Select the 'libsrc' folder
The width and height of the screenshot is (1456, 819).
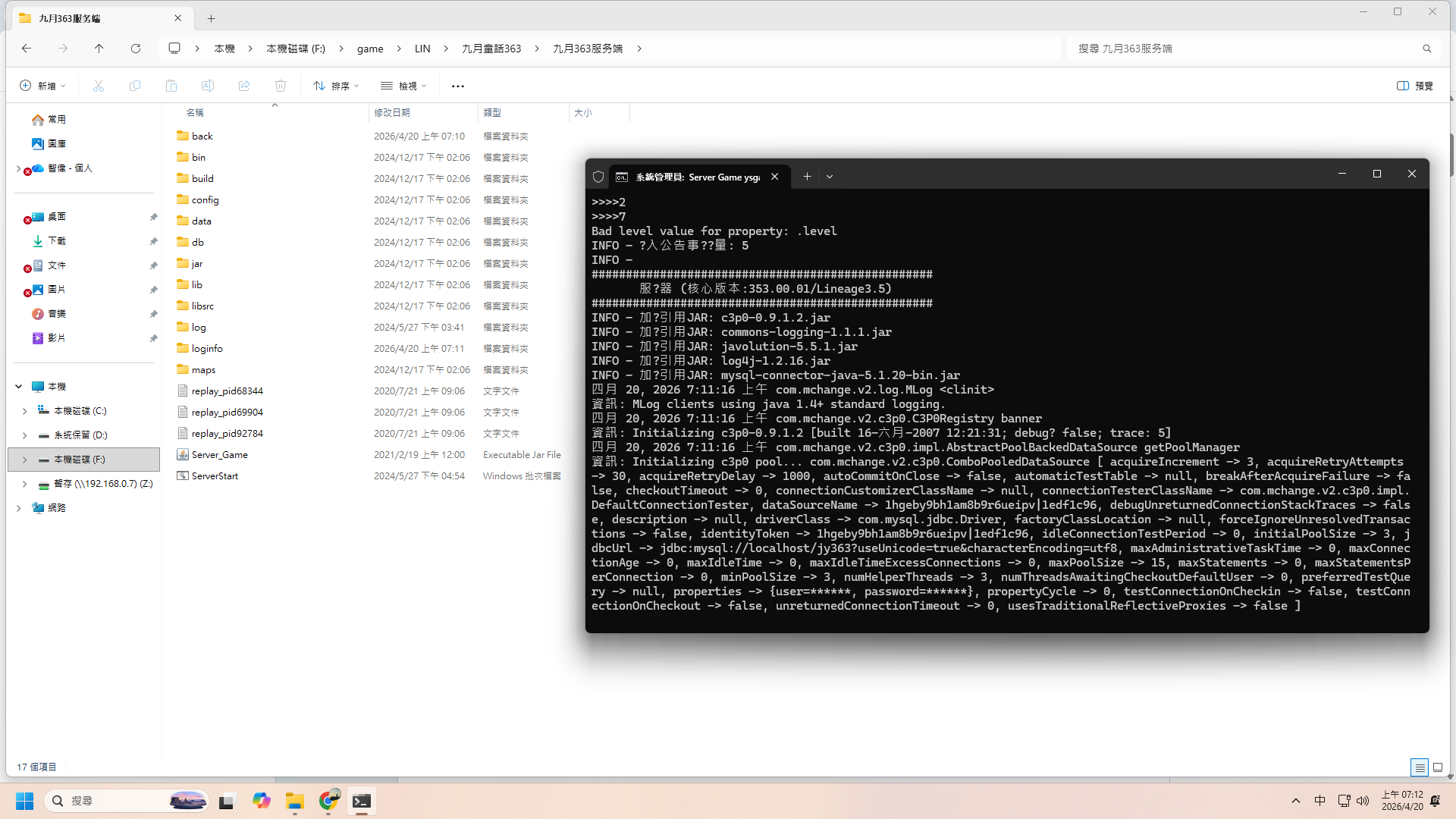coord(202,306)
